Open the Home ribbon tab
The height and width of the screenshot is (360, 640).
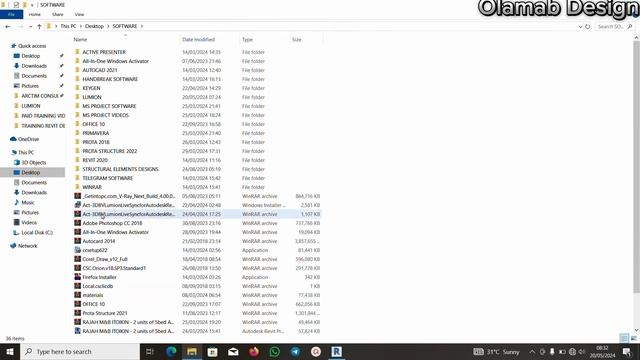[35, 14]
